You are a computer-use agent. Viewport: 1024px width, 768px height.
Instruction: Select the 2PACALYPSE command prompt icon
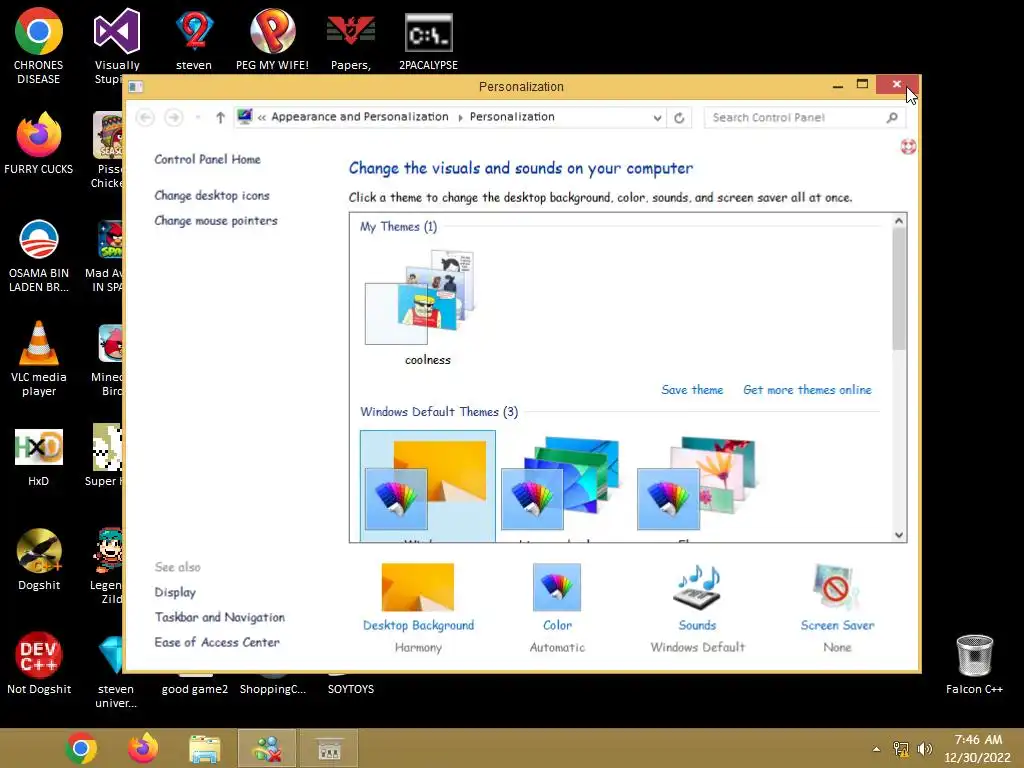(x=428, y=39)
